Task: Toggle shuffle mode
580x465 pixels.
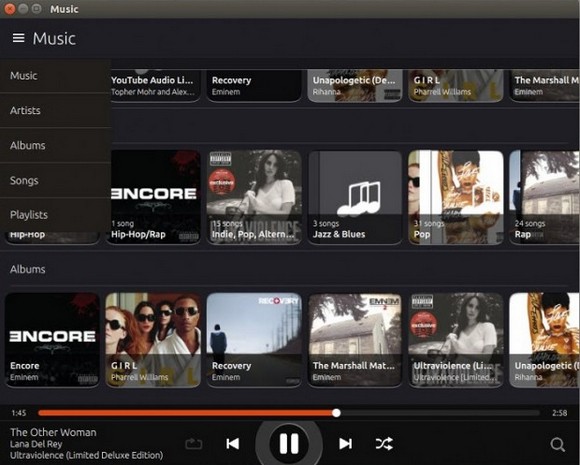Action: click(384, 443)
